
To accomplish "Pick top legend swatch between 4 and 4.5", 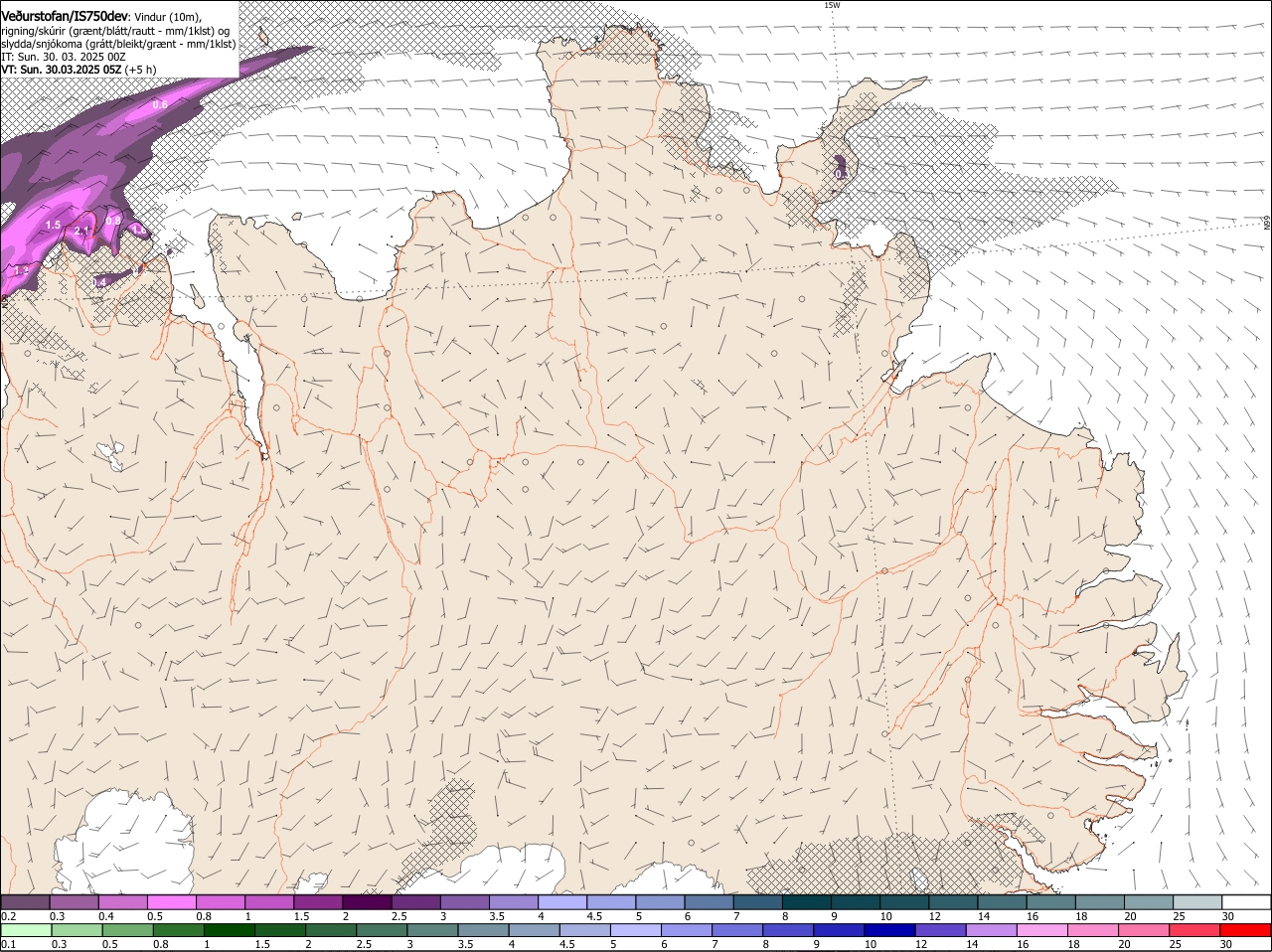I will [562, 902].
